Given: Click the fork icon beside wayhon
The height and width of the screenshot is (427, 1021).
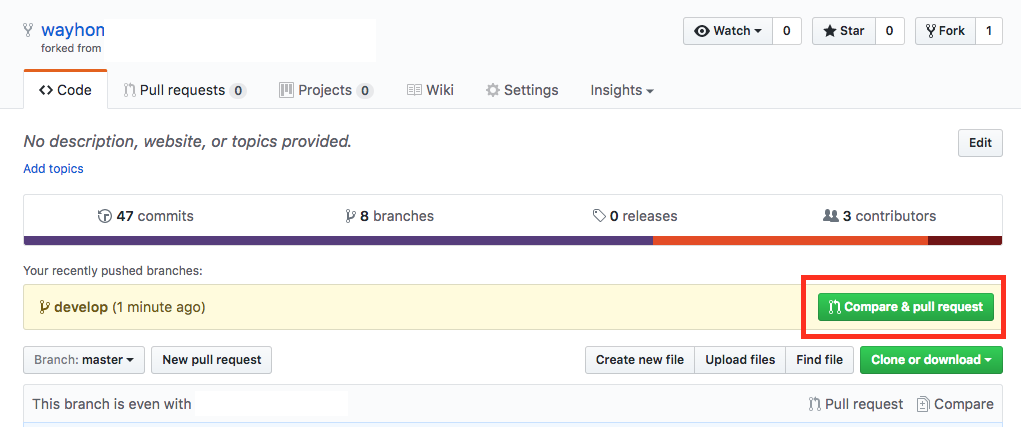Looking at the screenshot, I should point(28,30).
